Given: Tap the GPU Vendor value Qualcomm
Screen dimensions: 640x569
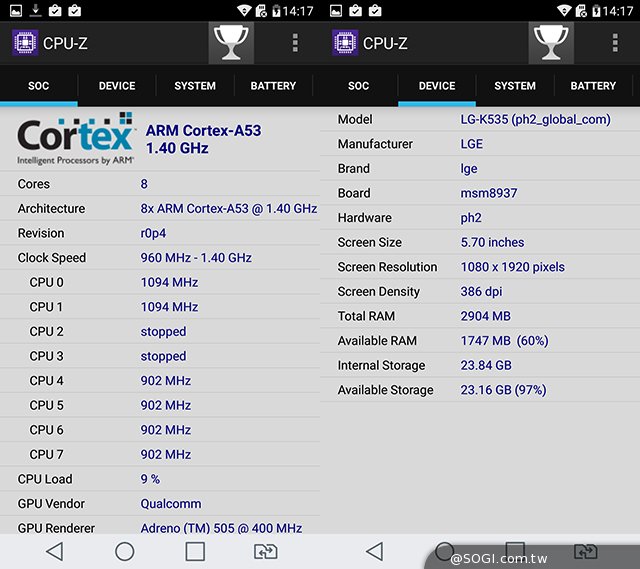Looking at the screenshot, I should [171, 504].
